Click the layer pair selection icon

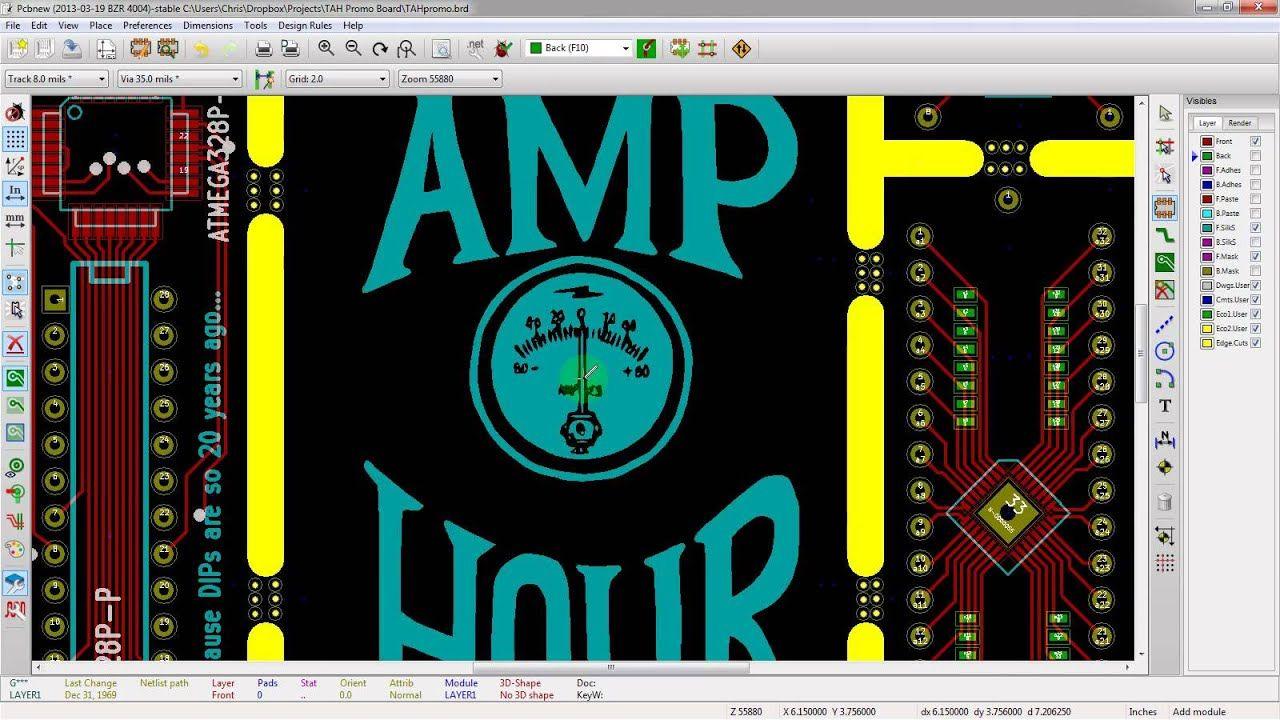(x=647, y=48)
